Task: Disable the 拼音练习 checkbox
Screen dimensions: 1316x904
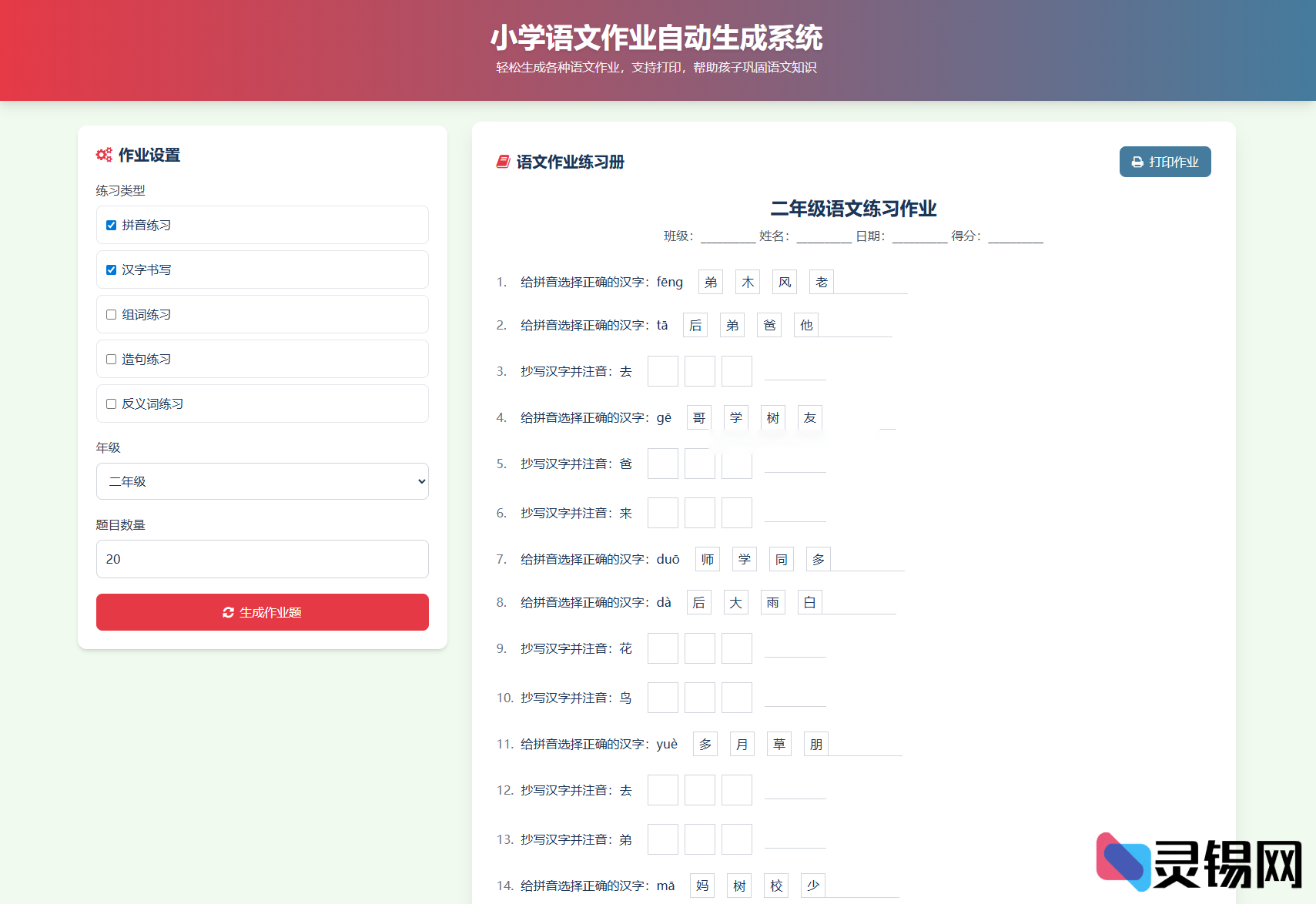Action: [x=111, y=225]
